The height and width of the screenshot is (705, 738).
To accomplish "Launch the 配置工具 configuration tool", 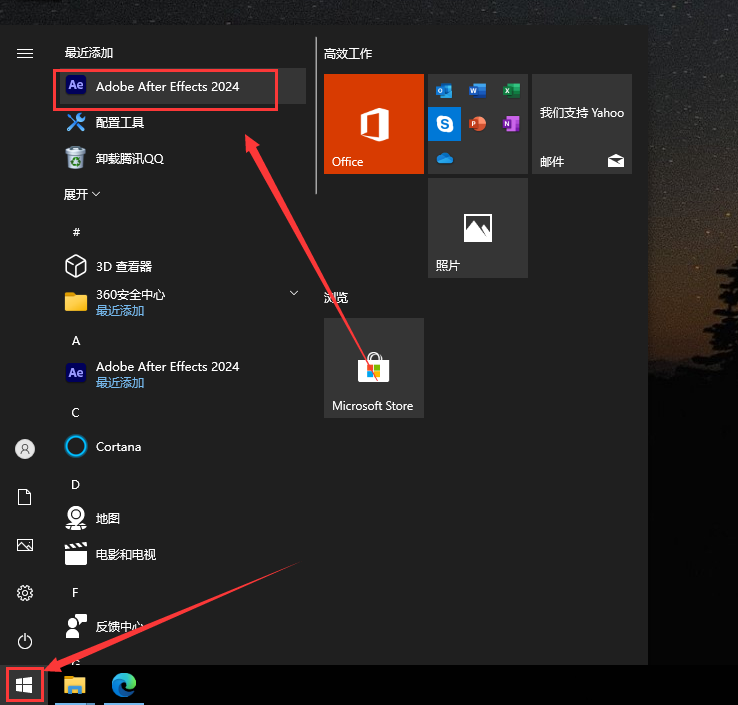I will tap(120, 122).
